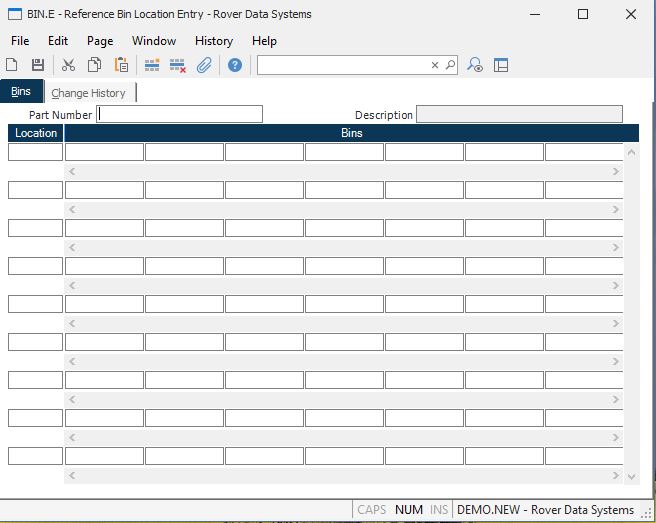This screenshot has width=656, height=523.
Task: Click the first Location cell
Action: click(x=36, y=152)
